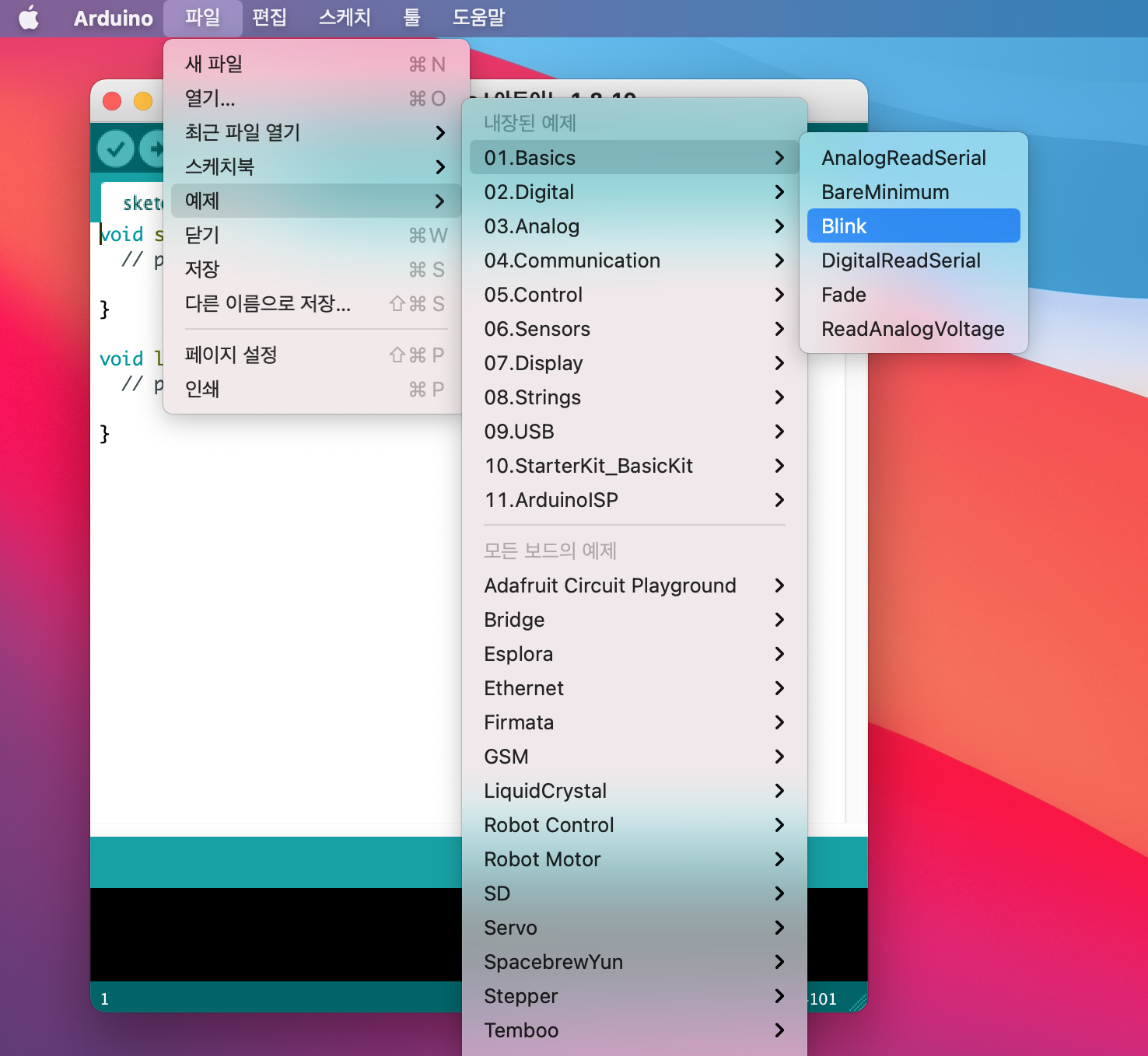
Task: Expand 06.Sensors examples submenu
Action: tap(635, 329)
